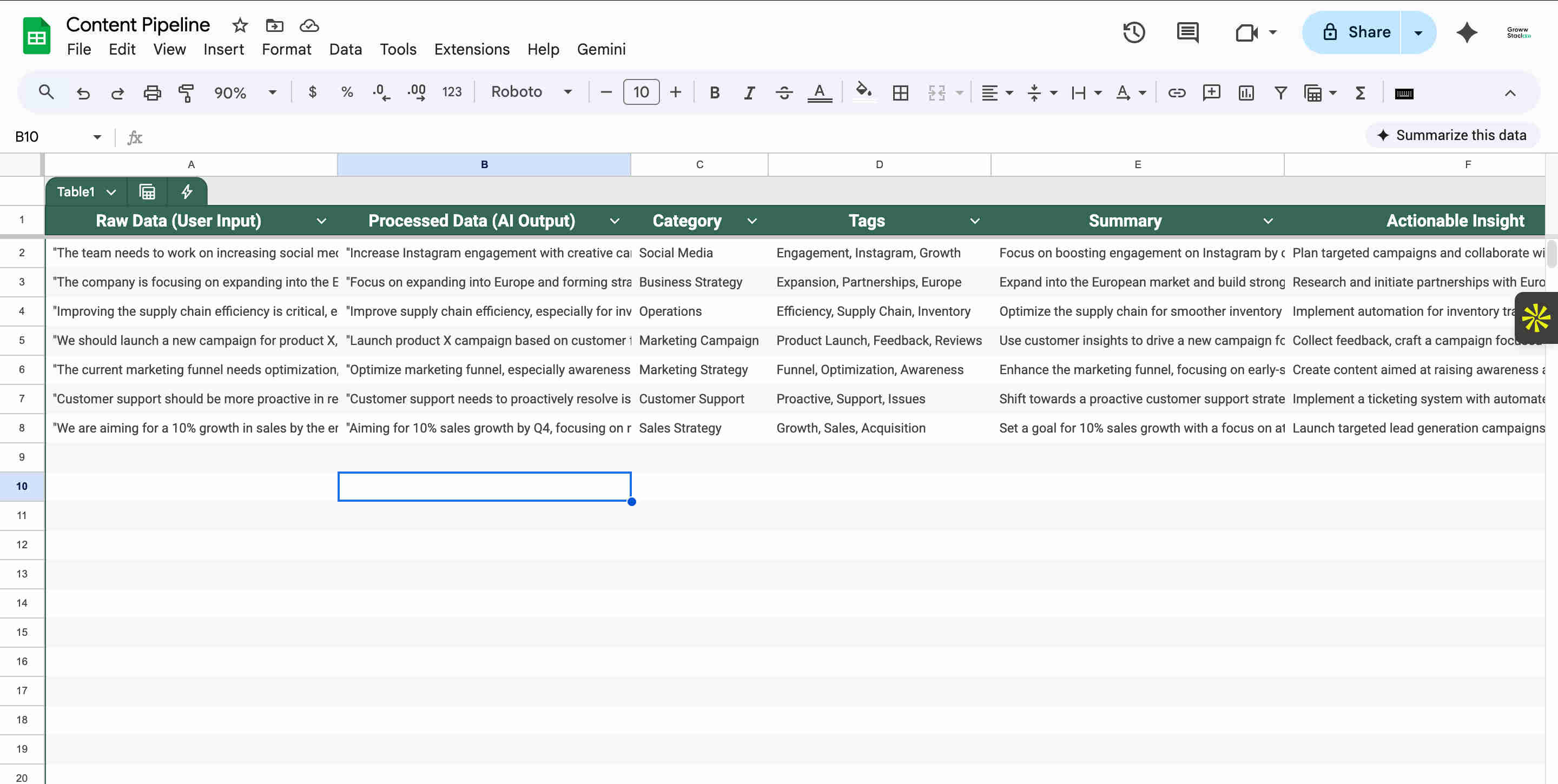Click the table view icon beside Table1
This screenshot has width=1558, height=784.
(x=147, y=191)
